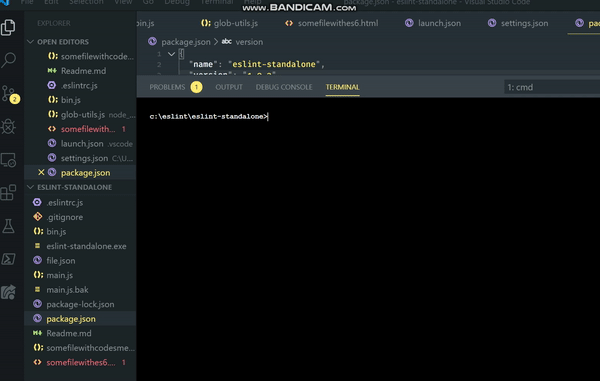This screenshot has width=600, height=381.
Task: Open the Search view in activity bar
Action: 8,60
